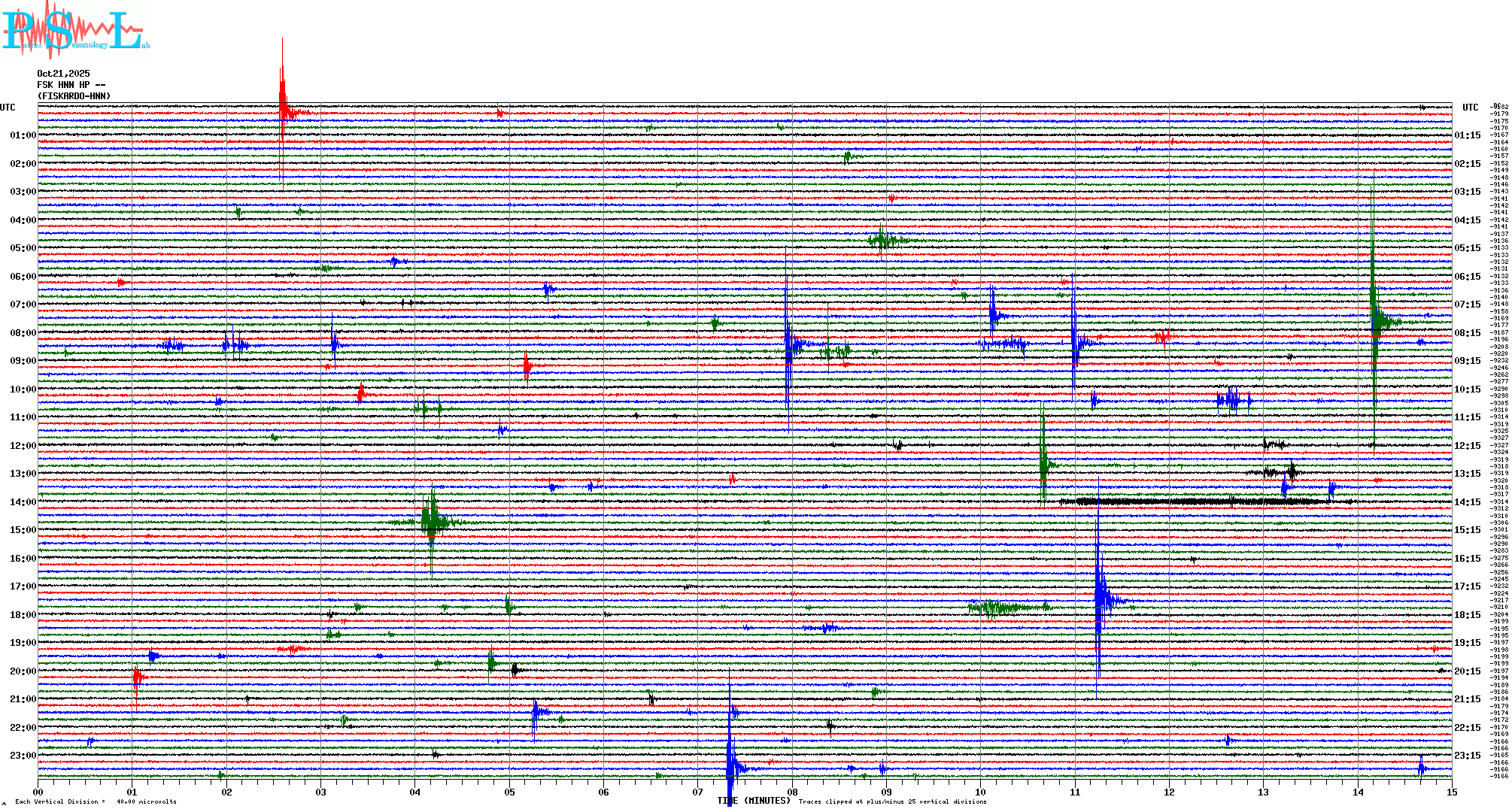The image size is (1512, 812).
Task: Click the large red event spike at top
Action: point(283,98)
